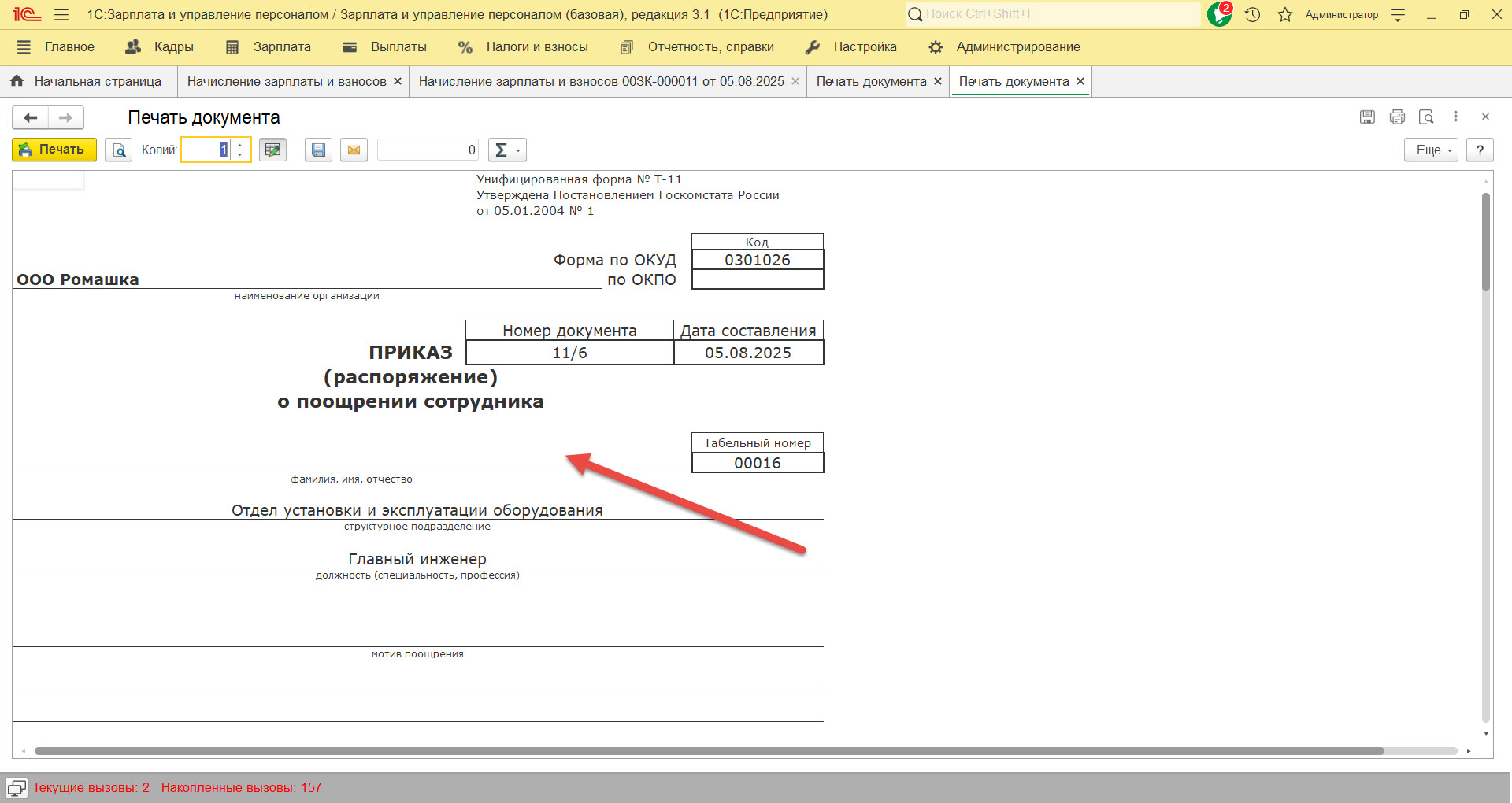The width and height of the screenshot is (1512, 803).
Task: Open the hamburger functions menu
Action: pos(61,14)
